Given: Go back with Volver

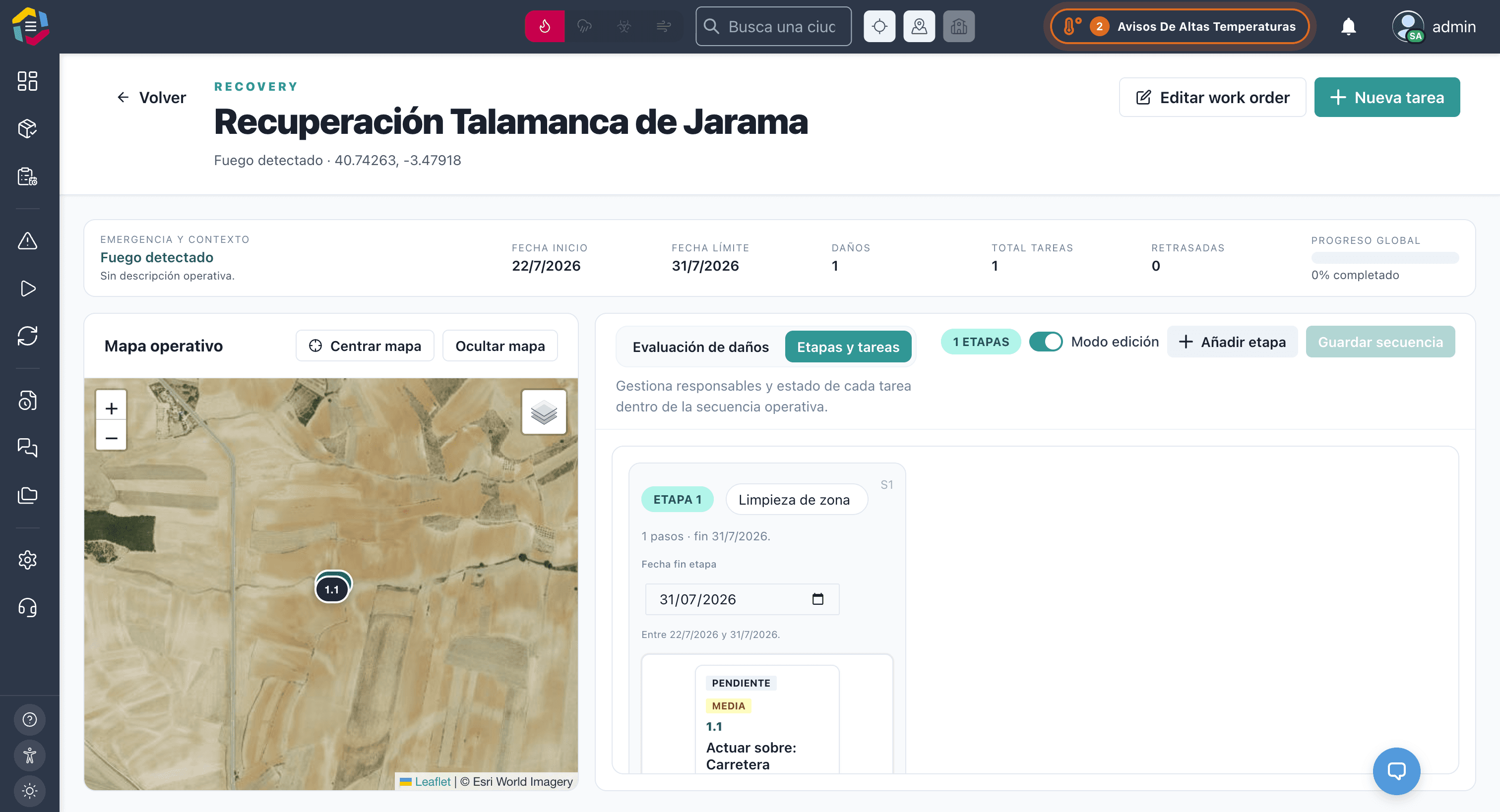Looking at the screenshot, I should tap(151, 97).
